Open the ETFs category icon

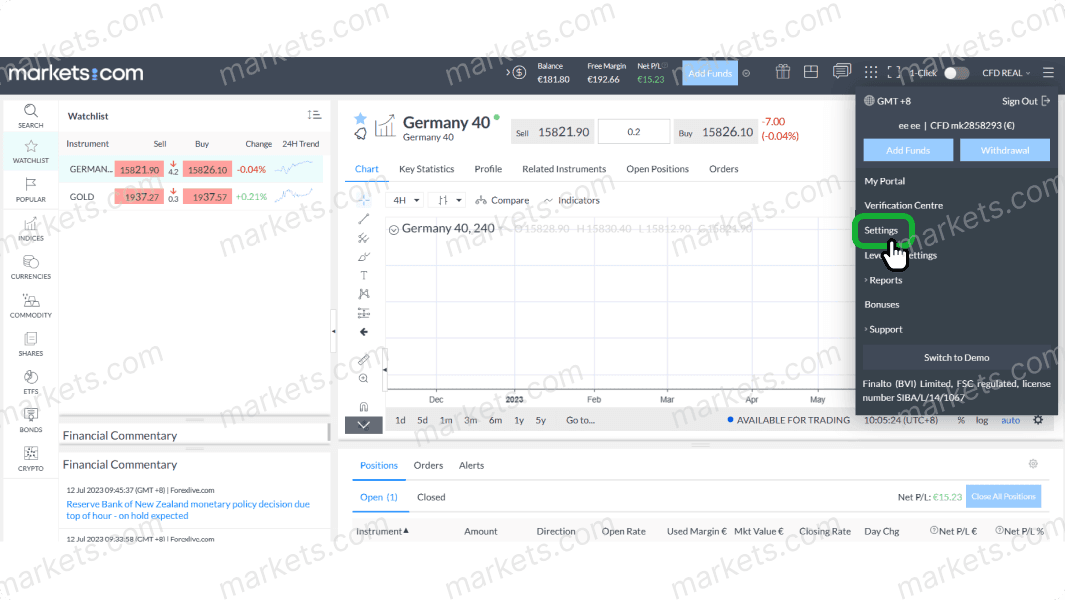[31, 382]
